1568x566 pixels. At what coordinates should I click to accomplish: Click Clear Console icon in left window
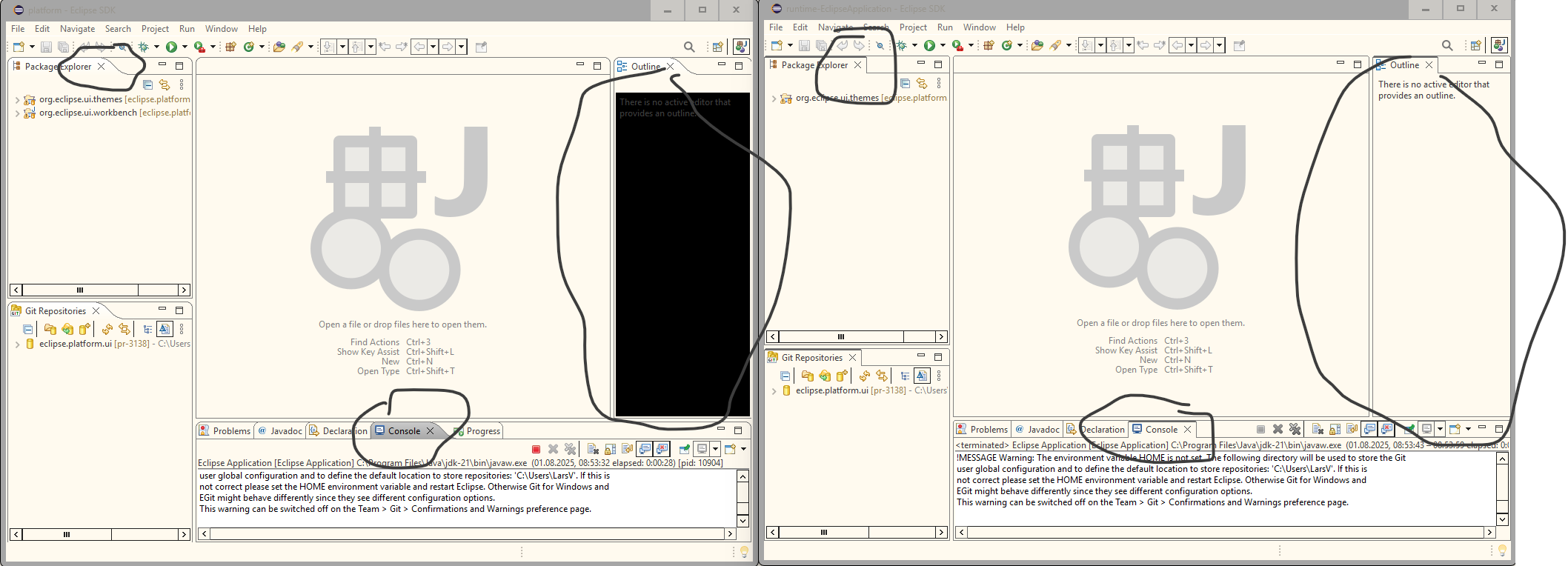pos(593,449)
